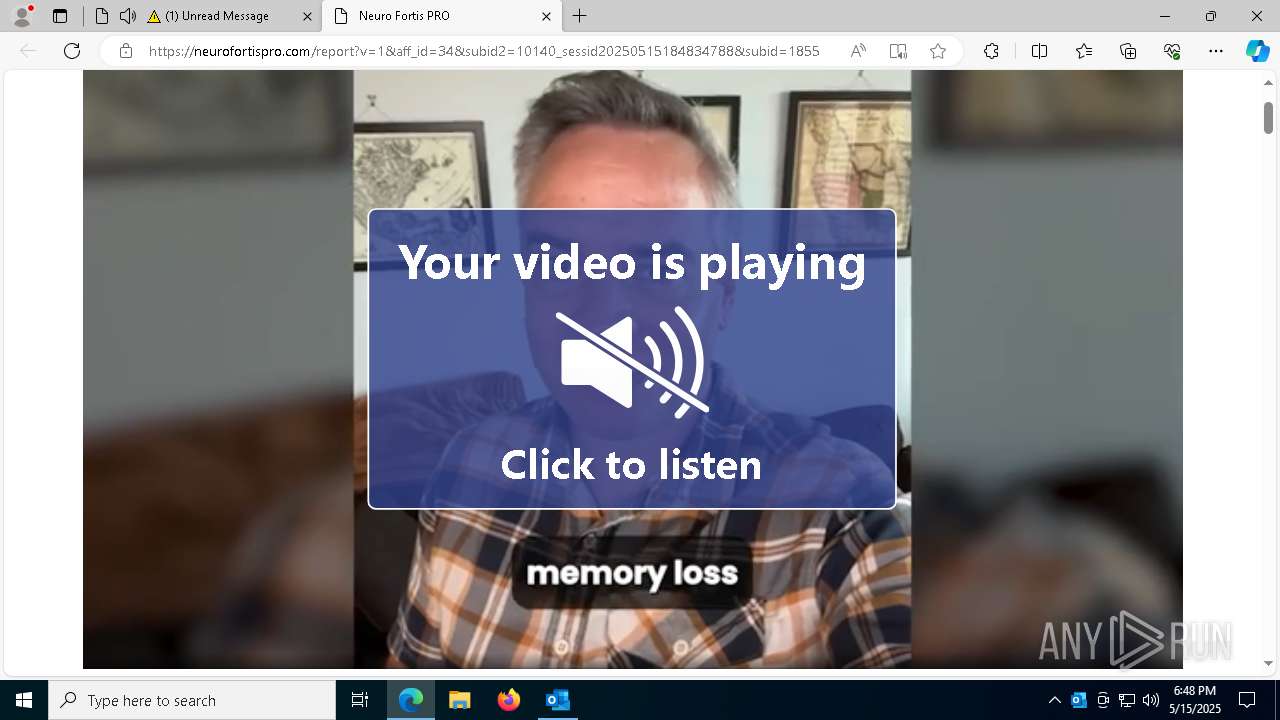Open Outlook from taskbar

tap(557, 700)
